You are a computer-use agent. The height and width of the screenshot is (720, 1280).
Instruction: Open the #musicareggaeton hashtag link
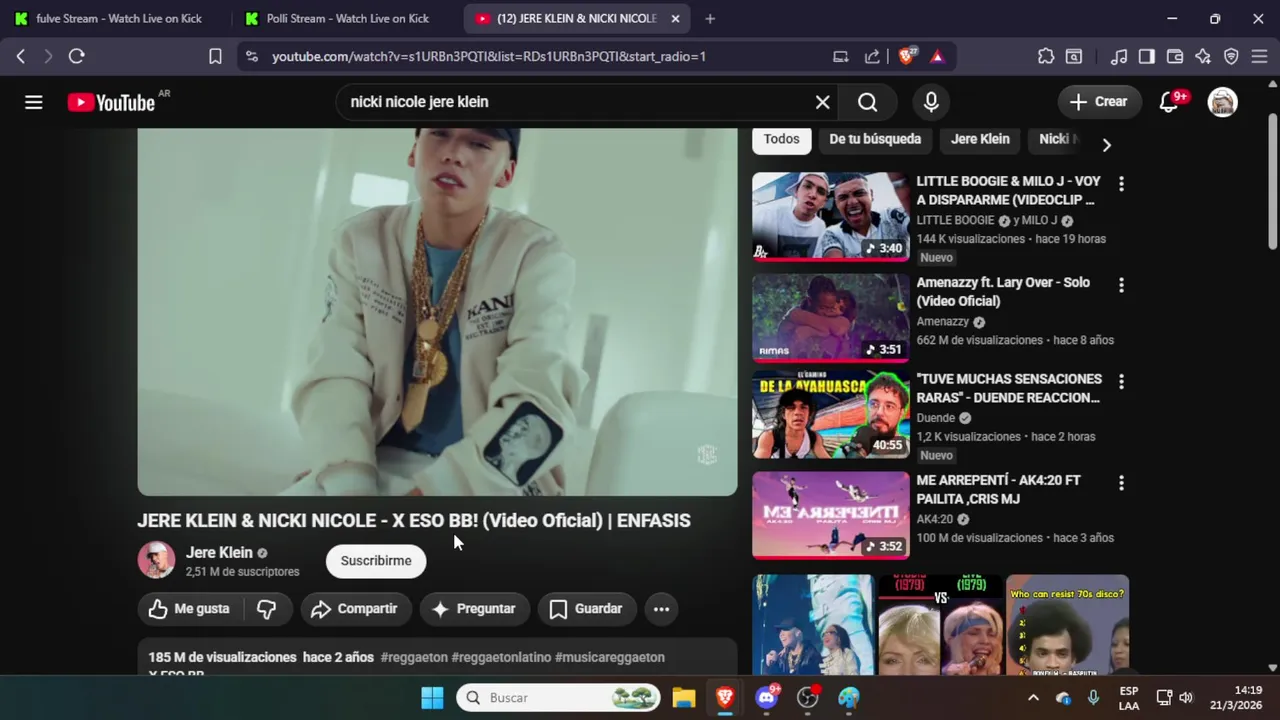[610, 658]
